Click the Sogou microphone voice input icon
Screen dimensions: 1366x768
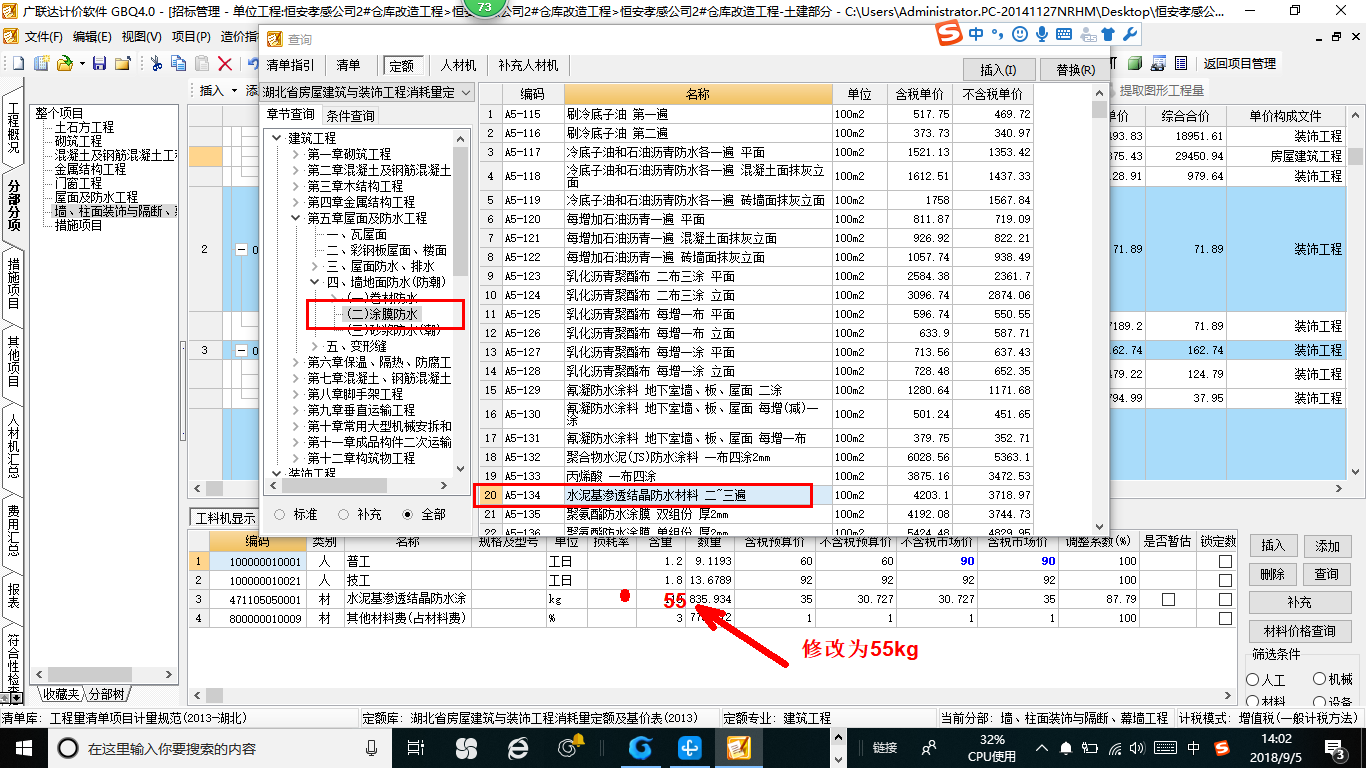point(1042,35)
